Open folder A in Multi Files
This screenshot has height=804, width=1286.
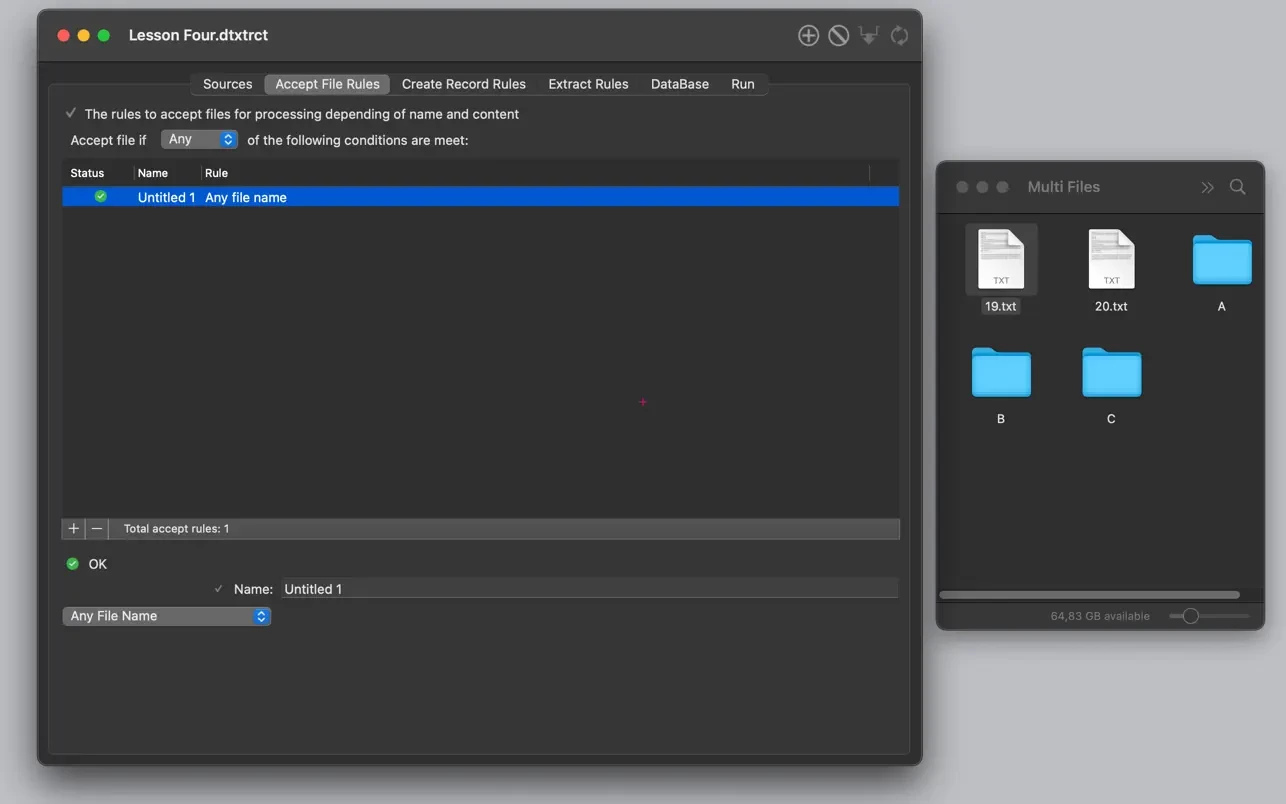[1221, 262]
